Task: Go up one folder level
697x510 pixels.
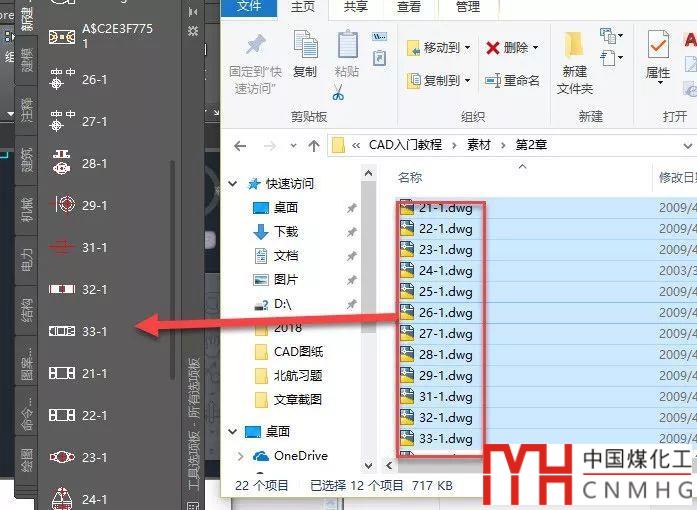Action: [314, 146]
